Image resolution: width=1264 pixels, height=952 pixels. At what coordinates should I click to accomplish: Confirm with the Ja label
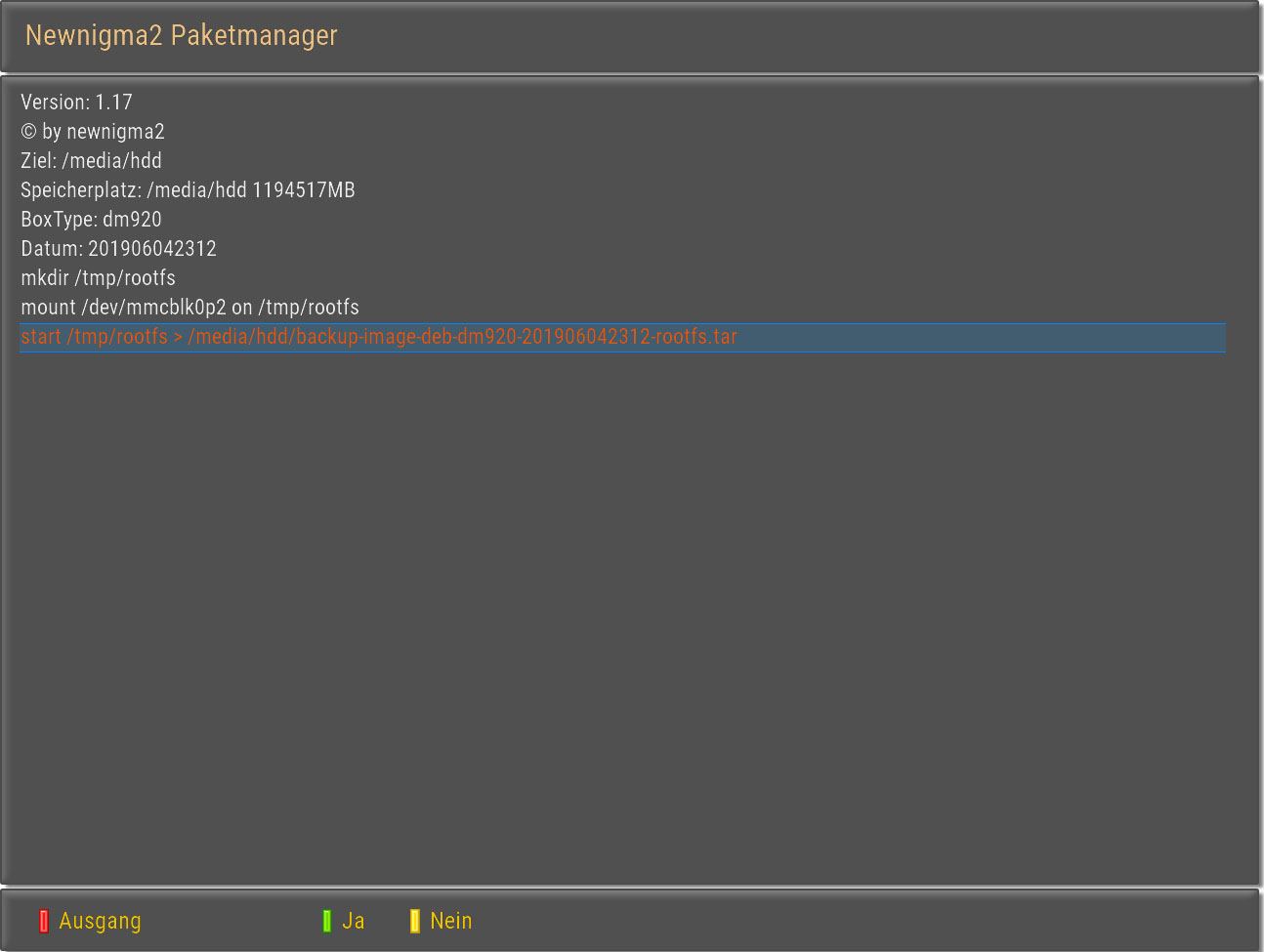pyautogui.click(x=353, y=921)
